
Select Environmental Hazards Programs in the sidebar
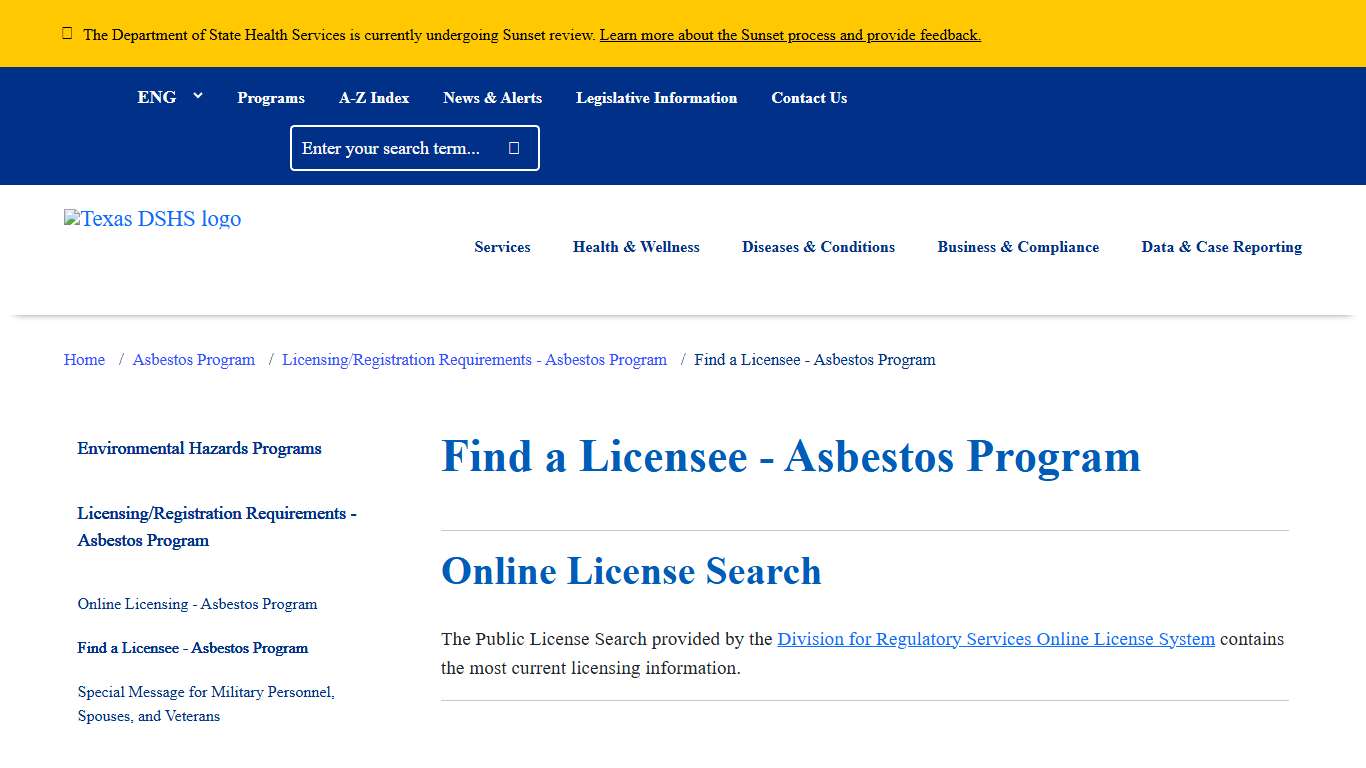(199, 448)
